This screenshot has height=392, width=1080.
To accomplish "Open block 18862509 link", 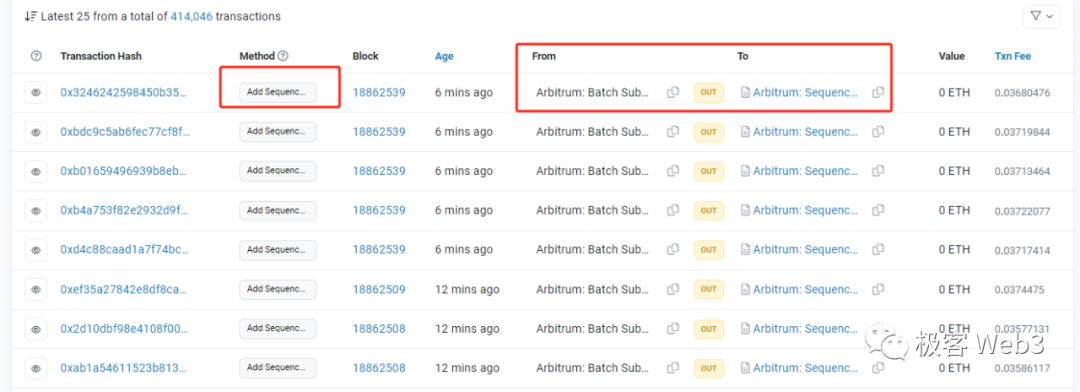I will tap(379, 289).
